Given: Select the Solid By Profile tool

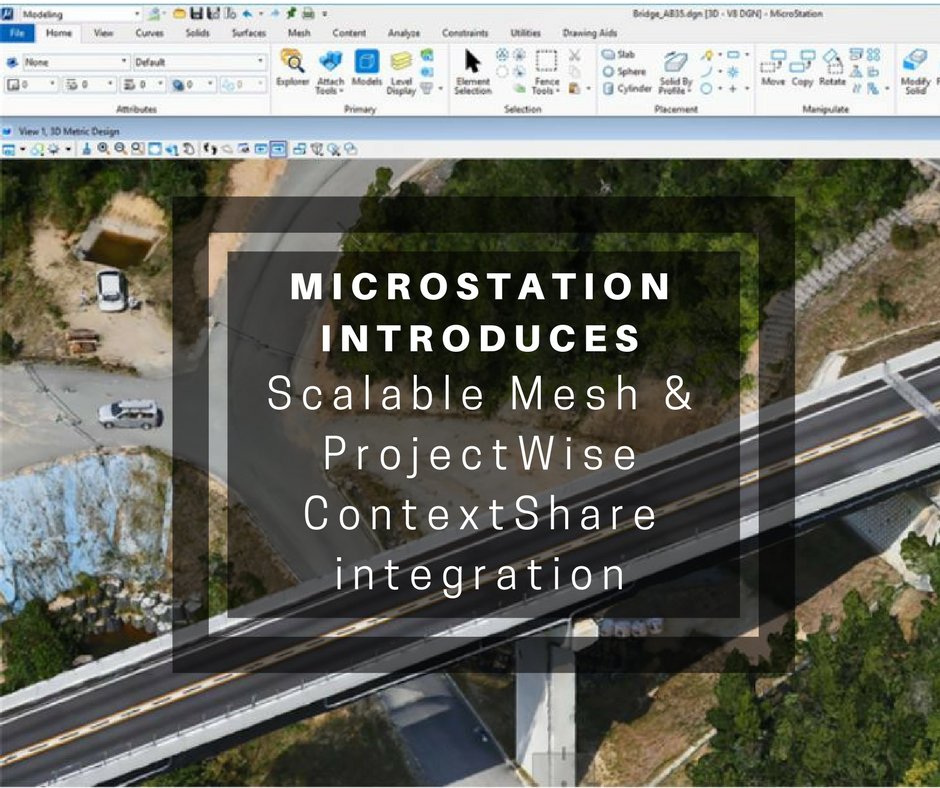Looking at the screenshot, I should [x=675, y=73].
